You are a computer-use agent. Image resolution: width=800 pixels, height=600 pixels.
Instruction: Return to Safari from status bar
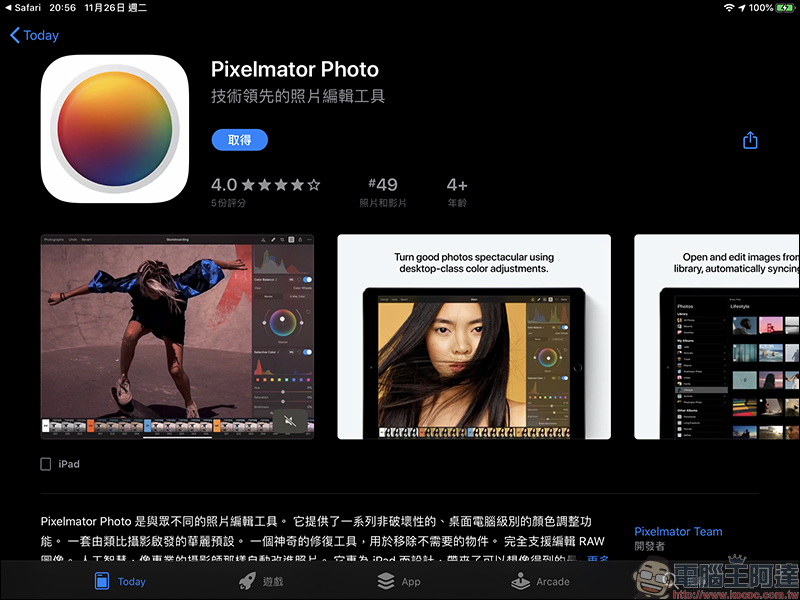(x=22, y=8)
